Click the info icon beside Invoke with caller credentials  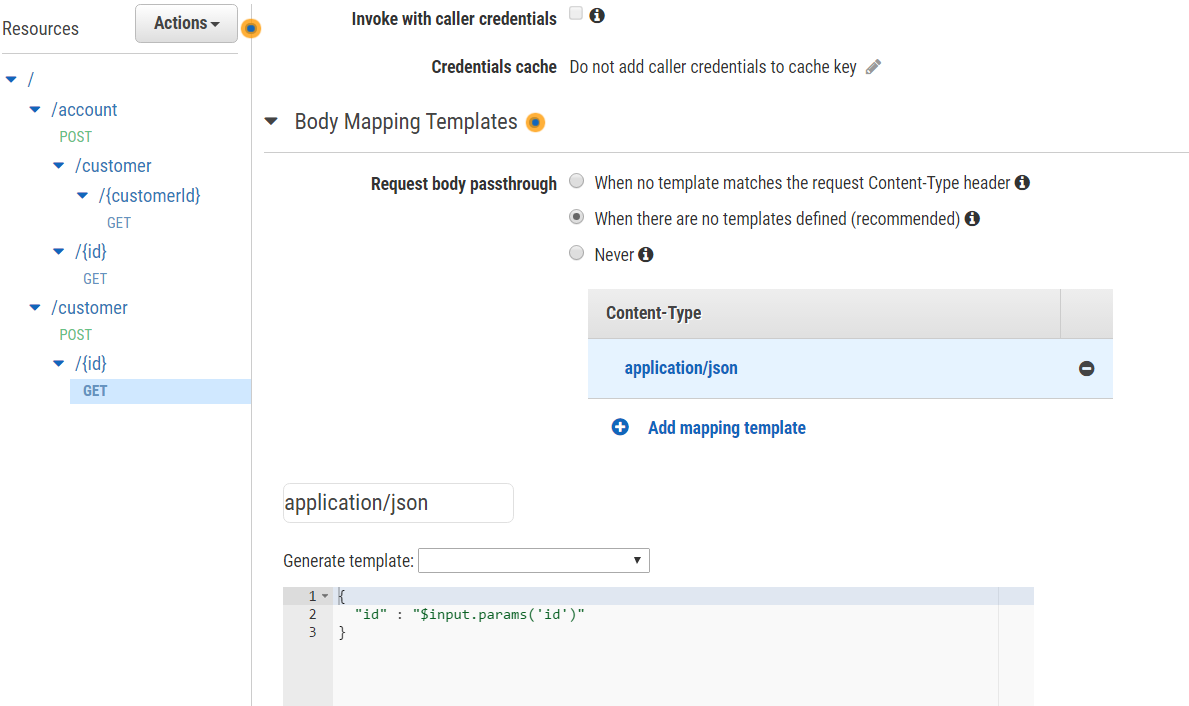(597, 16)
